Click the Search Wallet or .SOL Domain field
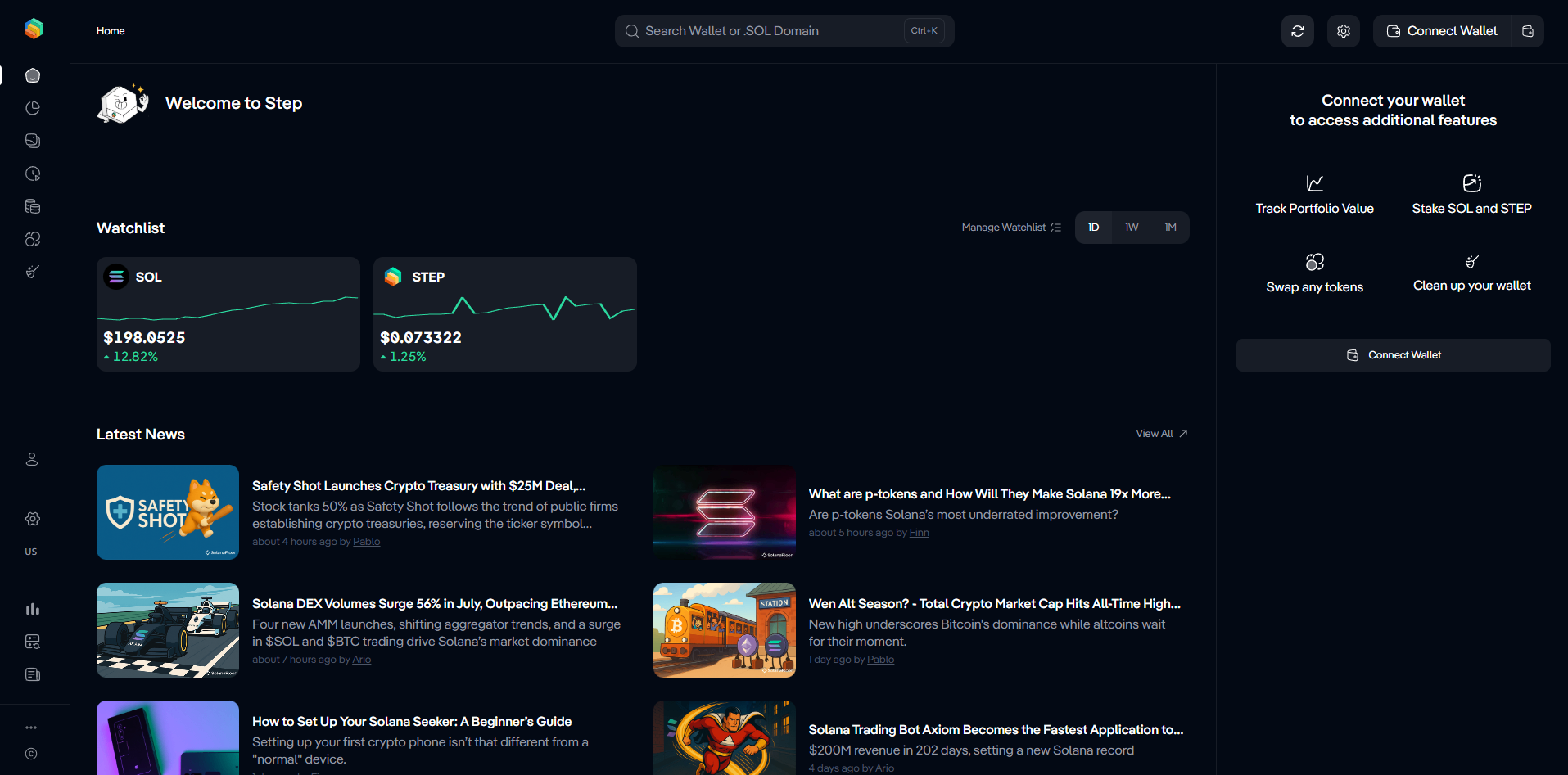 point(770,31)
